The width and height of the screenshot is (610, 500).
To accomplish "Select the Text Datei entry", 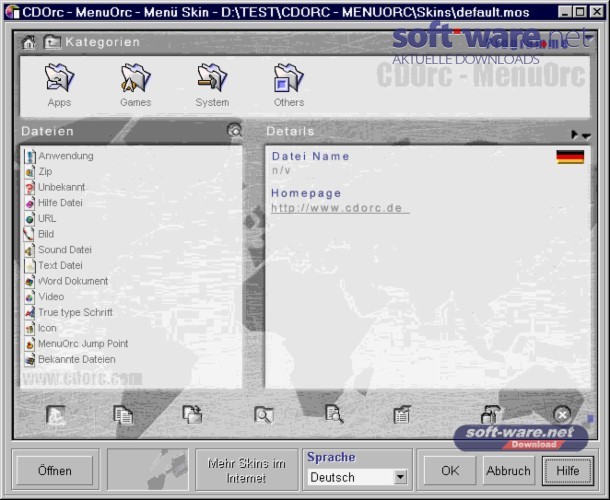I will point(53,265).
